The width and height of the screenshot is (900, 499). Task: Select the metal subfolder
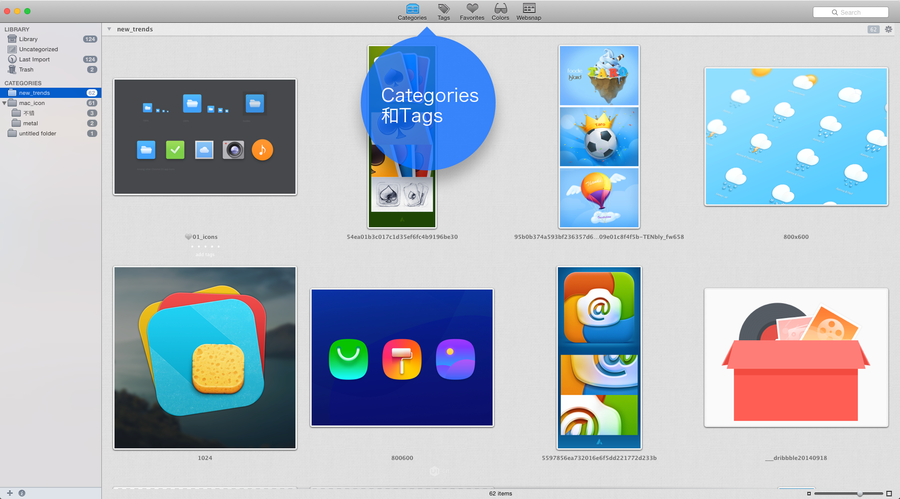(51, 123)
